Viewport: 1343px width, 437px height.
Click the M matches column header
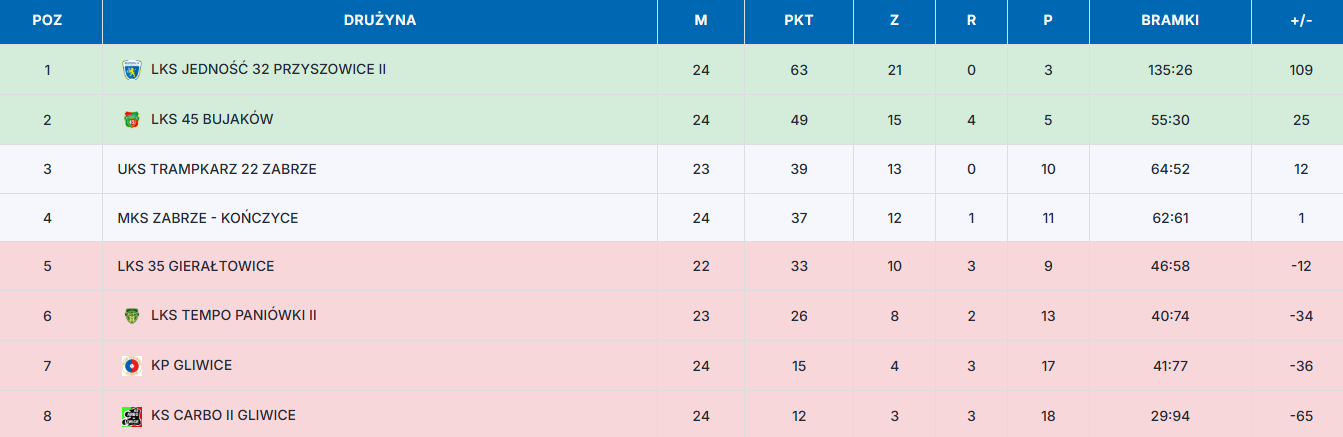point(701,20)
